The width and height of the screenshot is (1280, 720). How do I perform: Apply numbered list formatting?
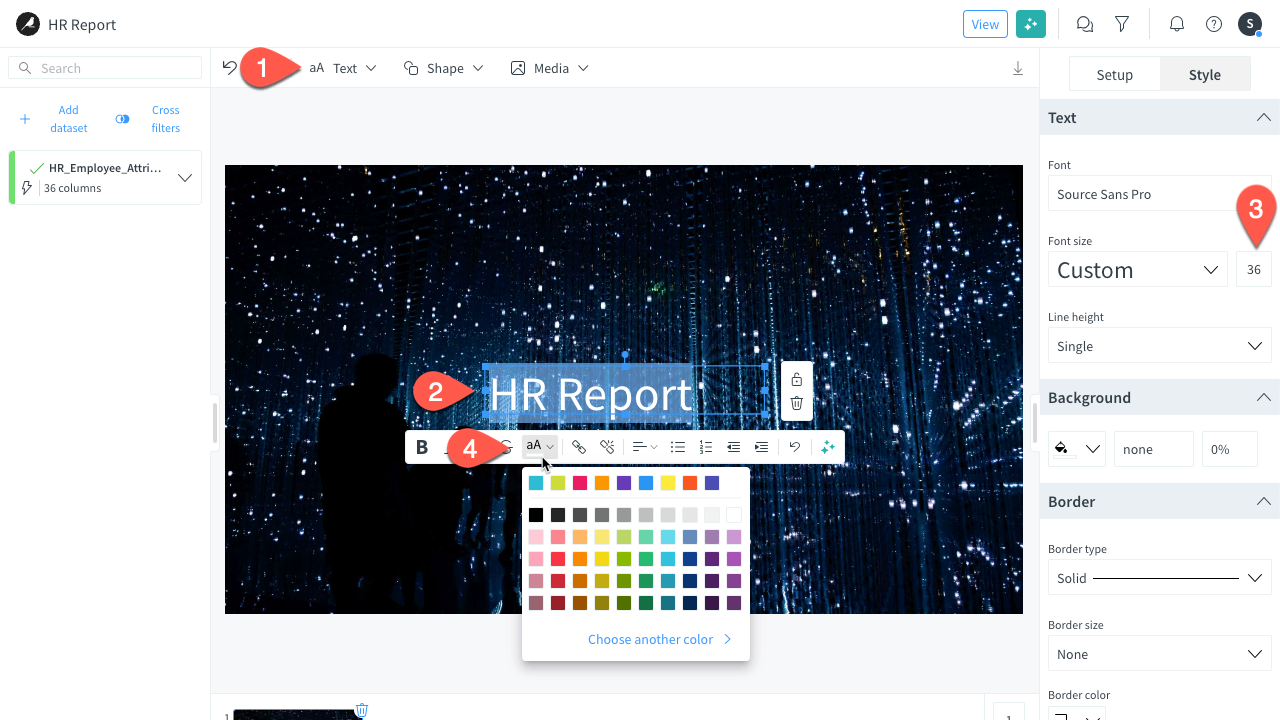coord(706,447)
